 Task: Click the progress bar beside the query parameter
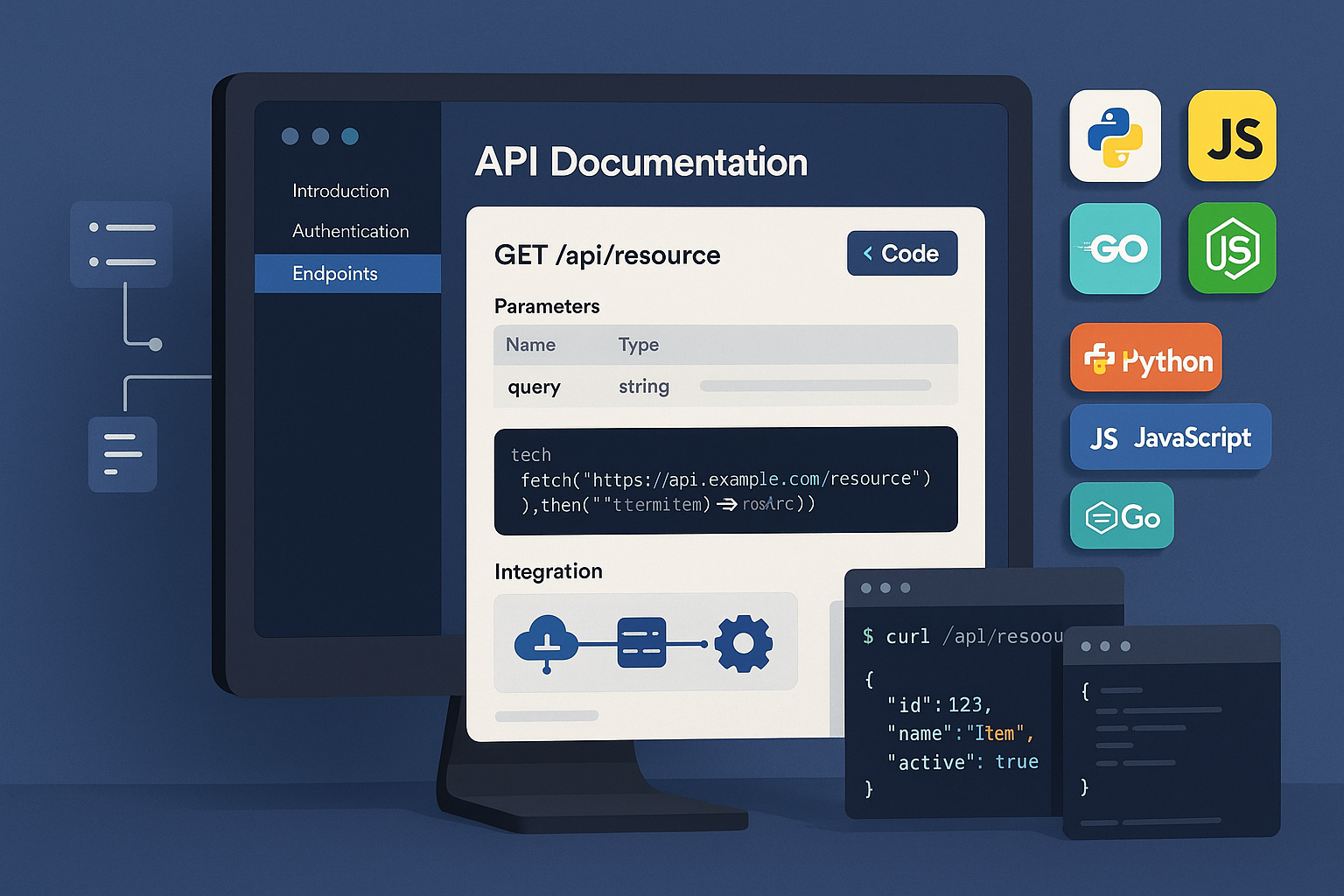coord(815,386)
